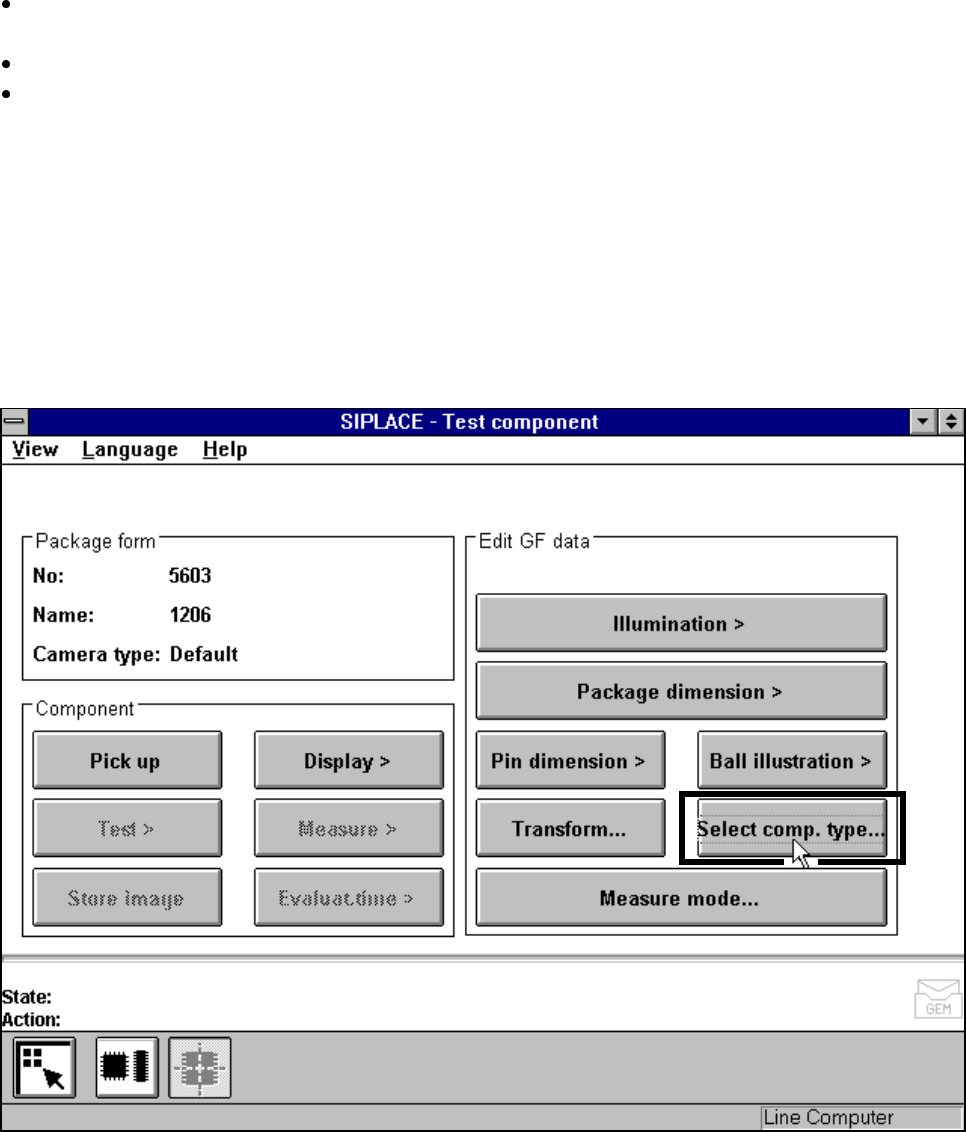Open the window system control menu box
The width and height of the screenshot is (966, 1132).
(x=14, y=422)
